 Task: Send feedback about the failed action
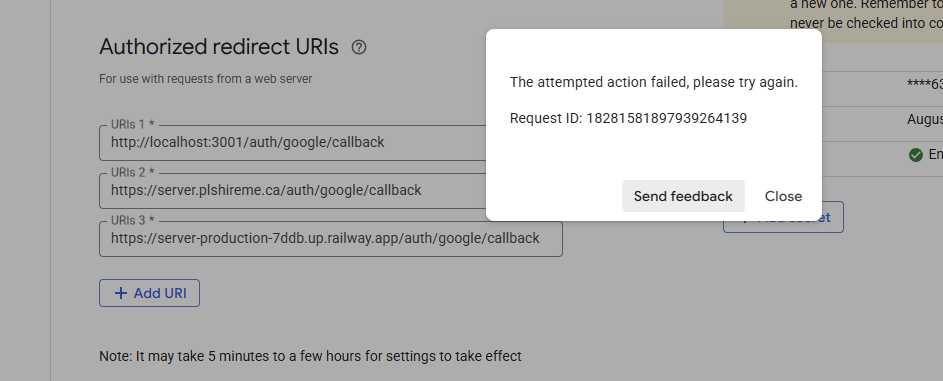(683, 196)
